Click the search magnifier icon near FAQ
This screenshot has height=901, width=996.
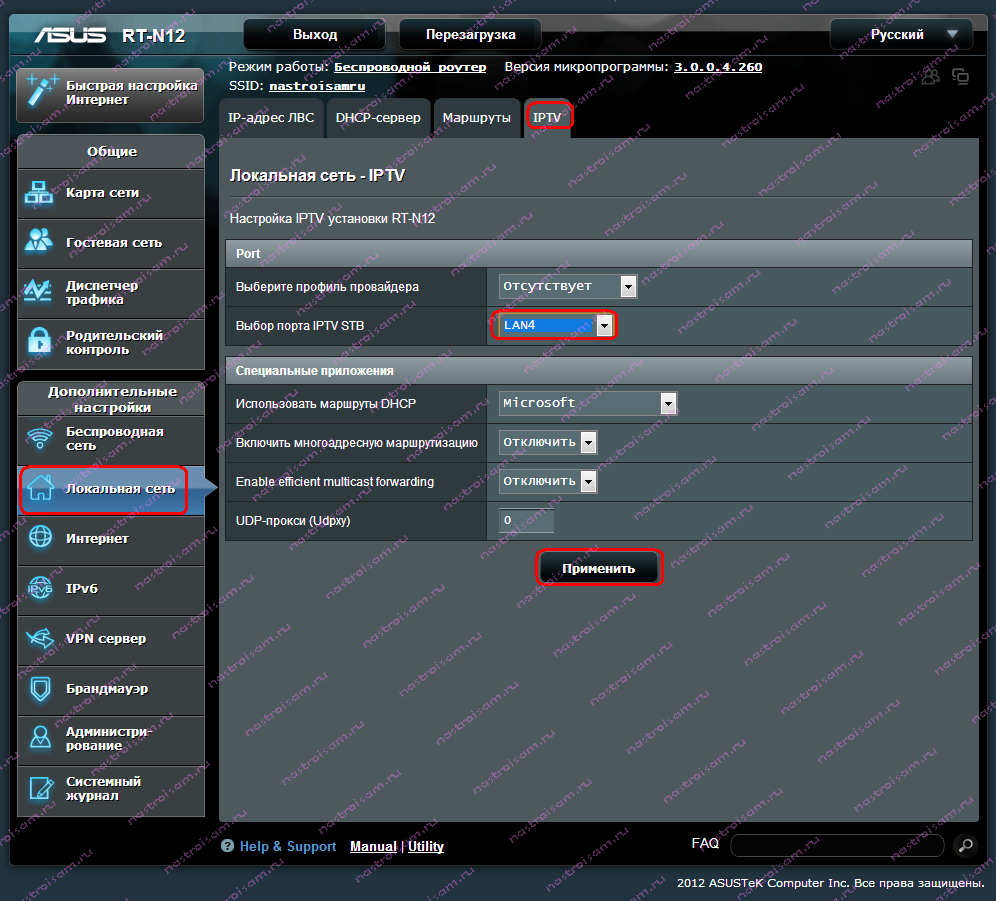[964, 845]
